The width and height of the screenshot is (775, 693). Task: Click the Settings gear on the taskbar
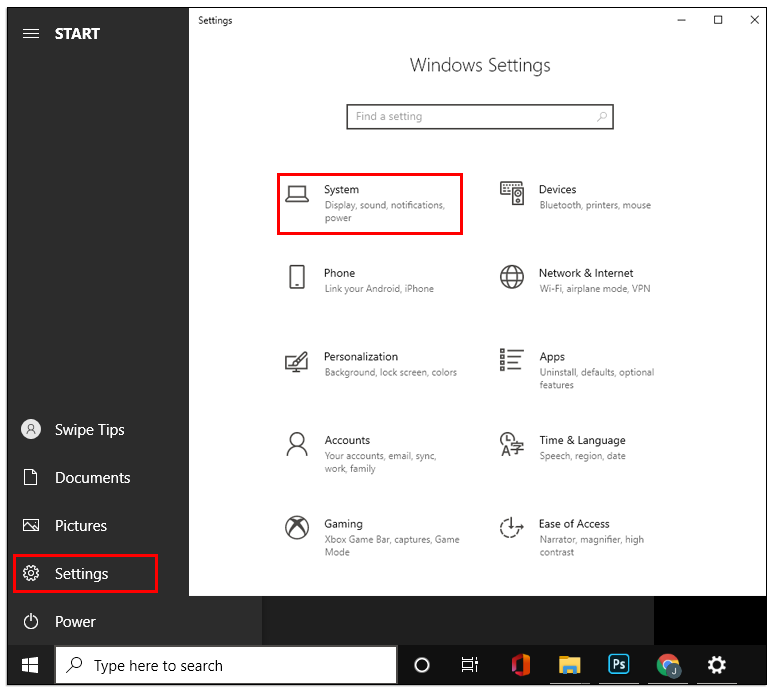click(717, 665)
